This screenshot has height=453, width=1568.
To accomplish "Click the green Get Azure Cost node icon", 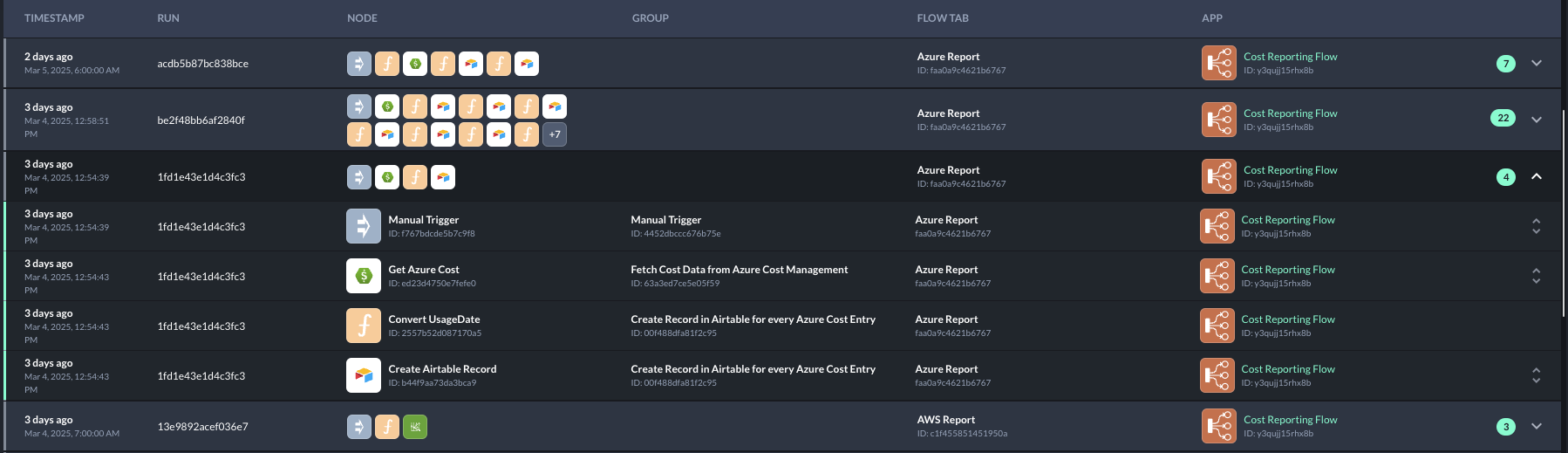I will pyautogui.click(x=364, y=277).
